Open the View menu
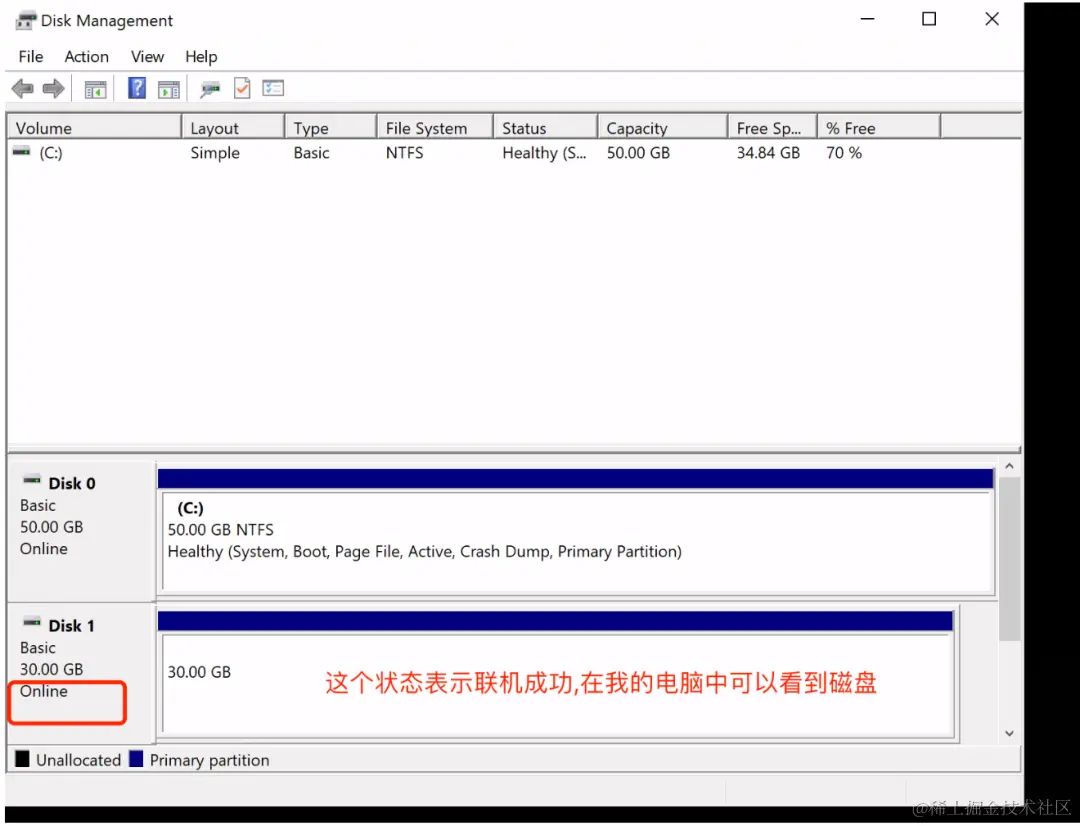Viewport: 1080px width, 826px height. 147,56
